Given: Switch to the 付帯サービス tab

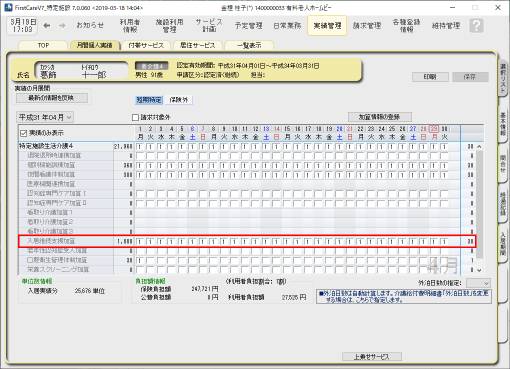Looking at the screenshot, I should click(146, 45).
